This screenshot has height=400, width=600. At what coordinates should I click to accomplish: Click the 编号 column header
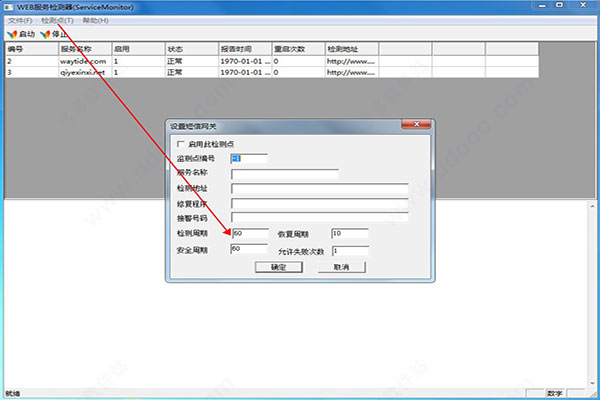[32, 49]
